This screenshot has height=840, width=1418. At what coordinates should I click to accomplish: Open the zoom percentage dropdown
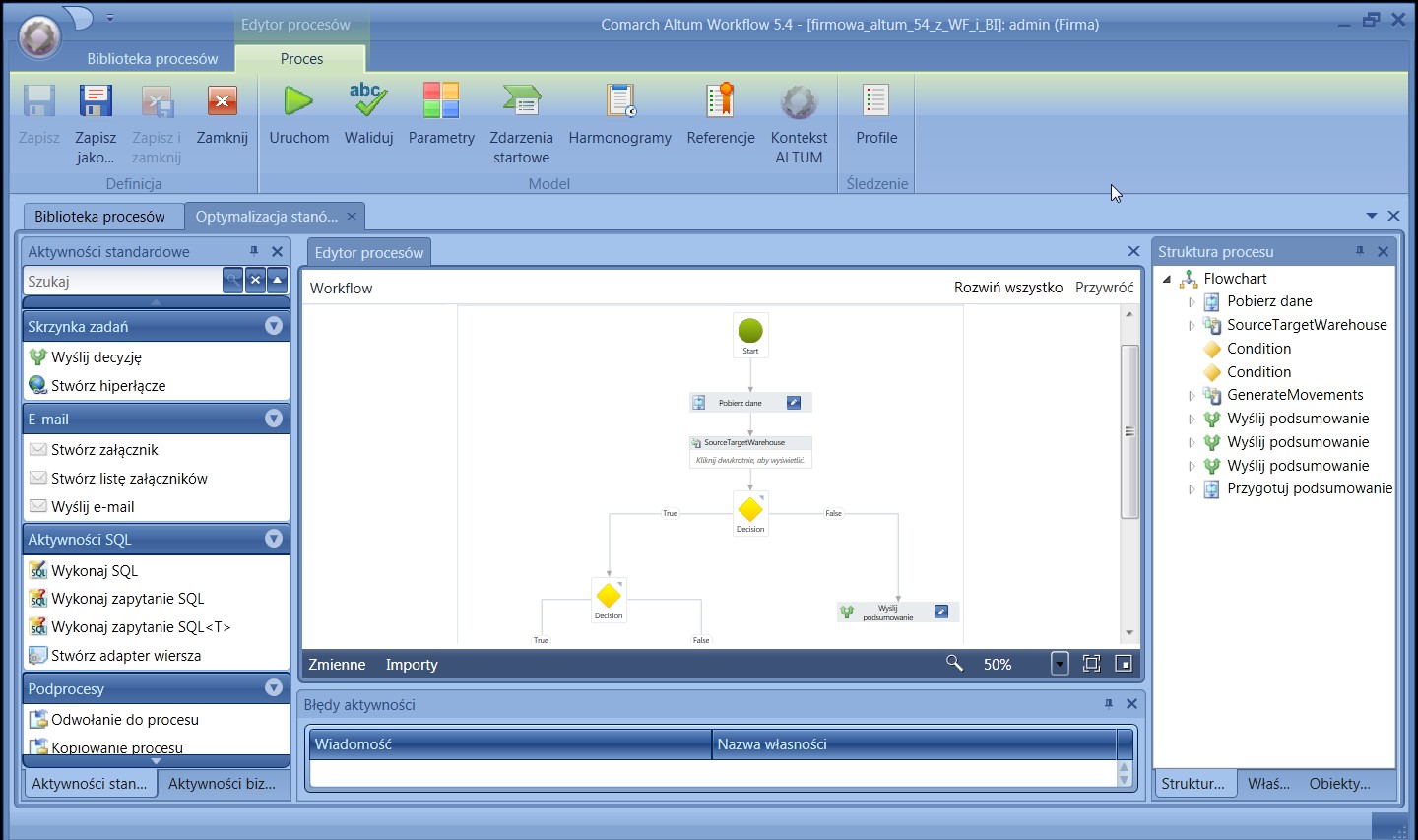tap(1060, 664)
